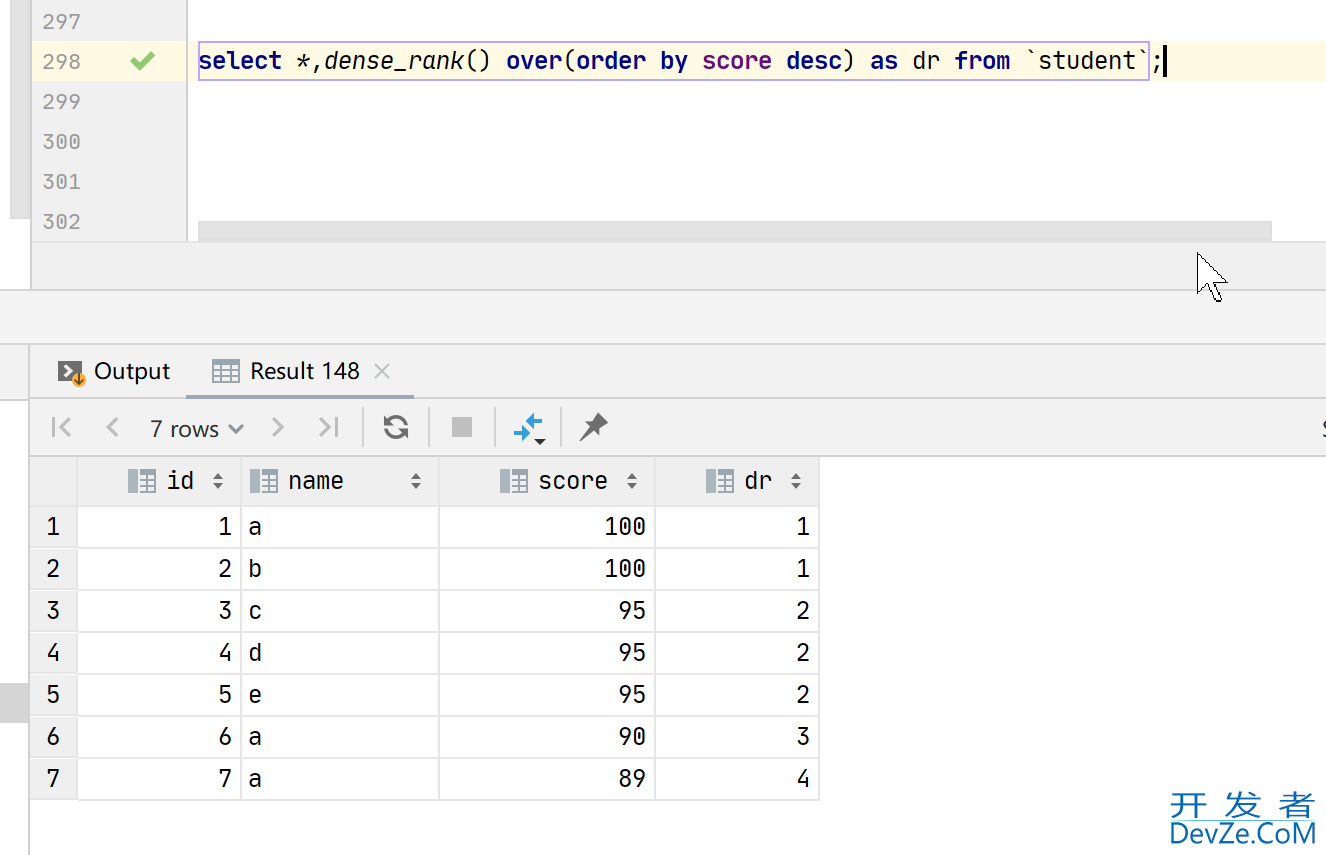This screenshot has width=1326, height=855.
Task: Select line number 300 in gutter
Action: tap(62, 141)
